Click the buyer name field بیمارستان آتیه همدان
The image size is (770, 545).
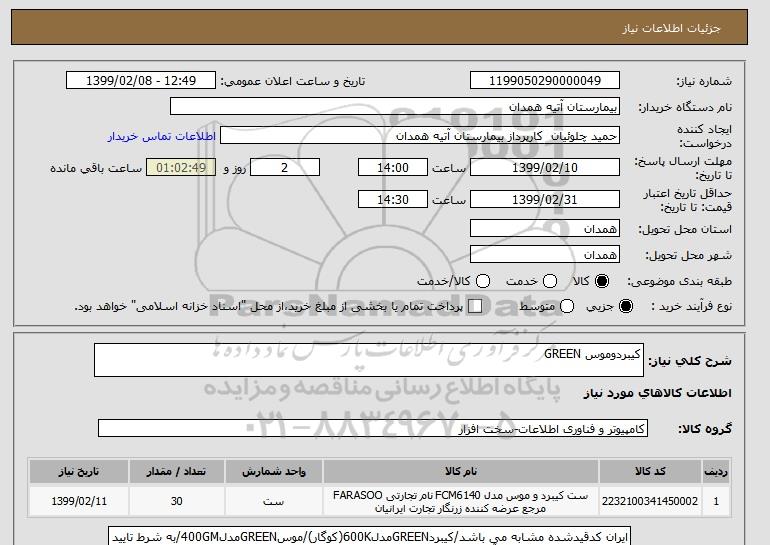click(395, 107)
